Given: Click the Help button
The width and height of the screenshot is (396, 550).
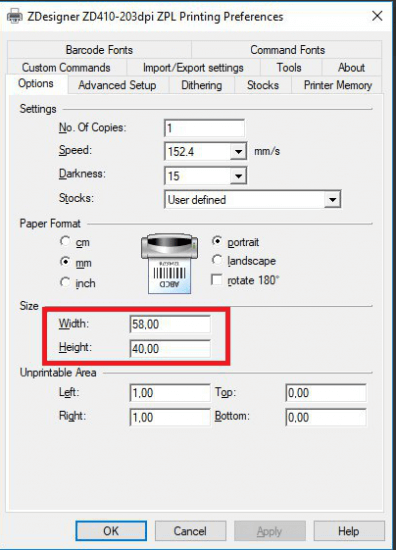Looking at the screenshot, I should tap(348, 531).
